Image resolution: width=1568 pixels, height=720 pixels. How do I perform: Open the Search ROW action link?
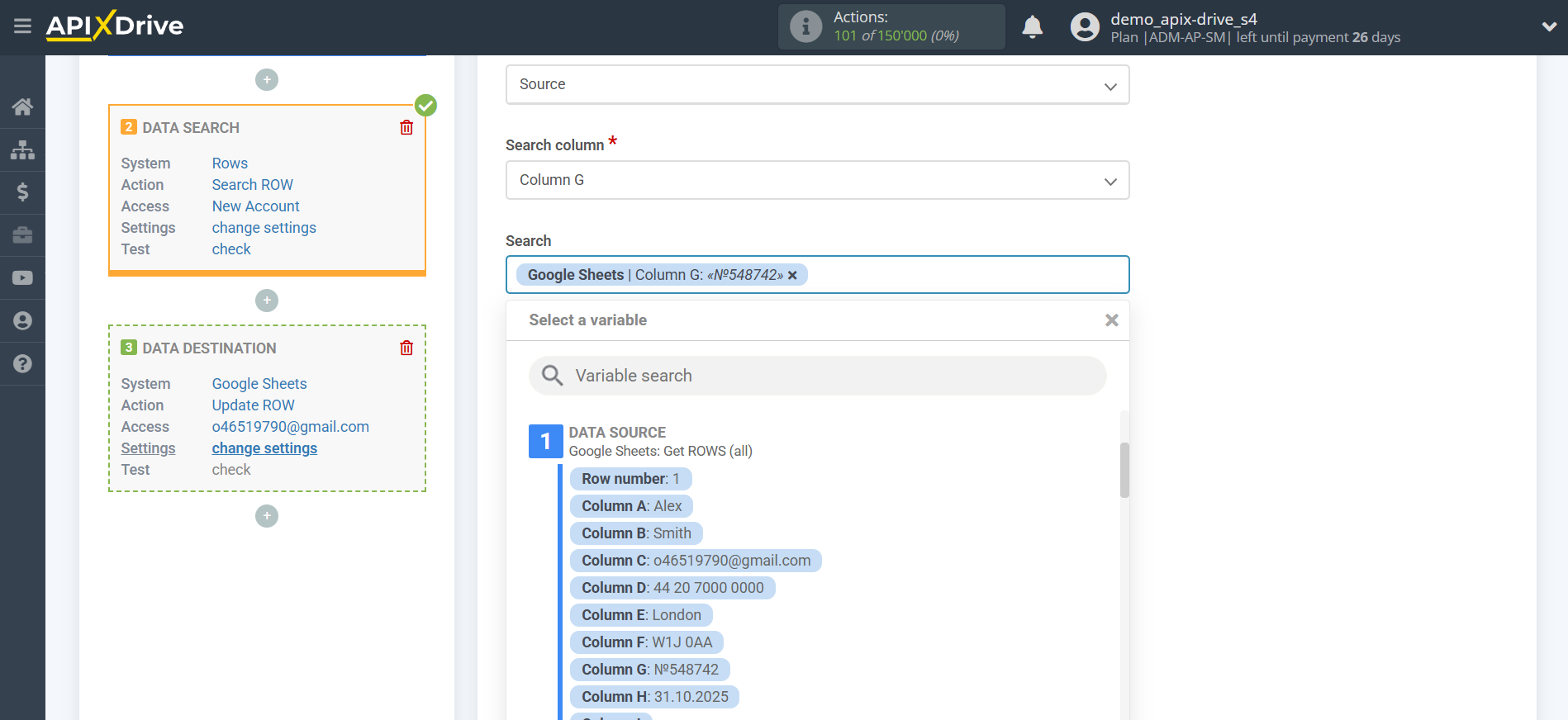click(x=252, y=185)
